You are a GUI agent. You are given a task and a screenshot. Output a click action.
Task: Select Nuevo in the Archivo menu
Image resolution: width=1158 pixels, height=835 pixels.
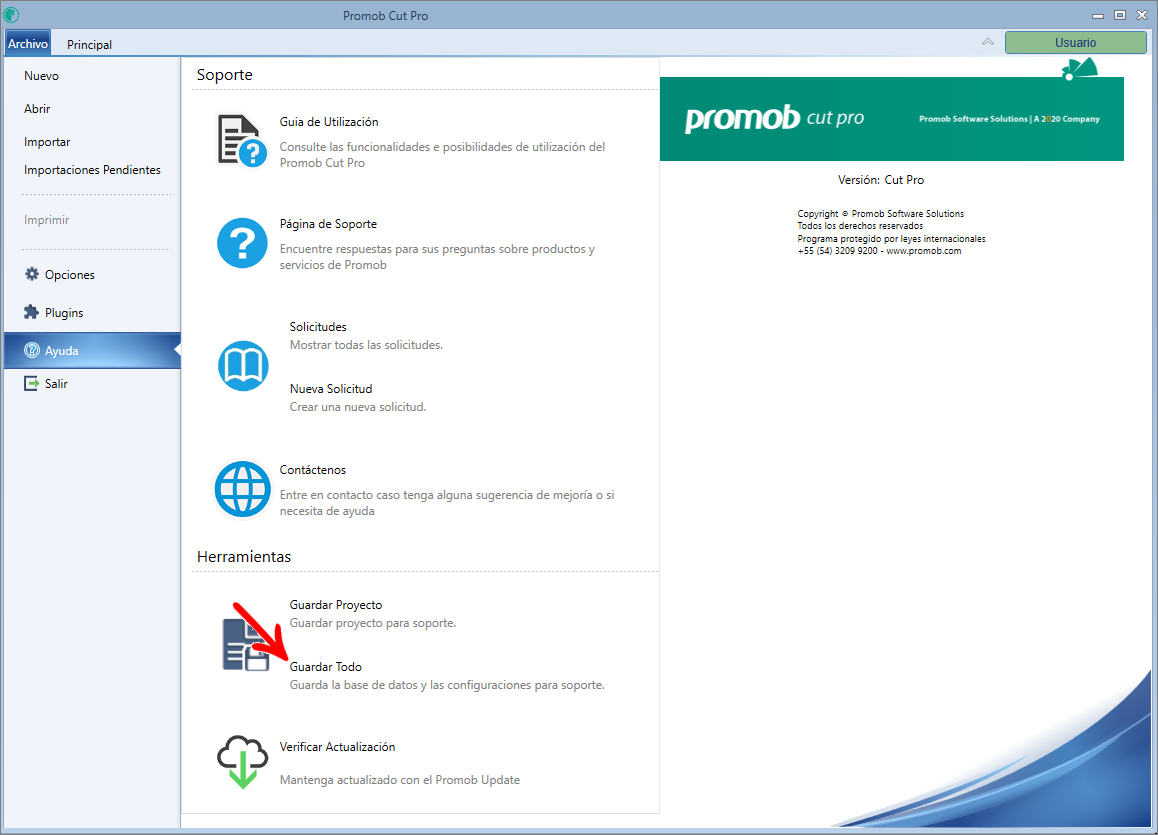coord(41,75)
